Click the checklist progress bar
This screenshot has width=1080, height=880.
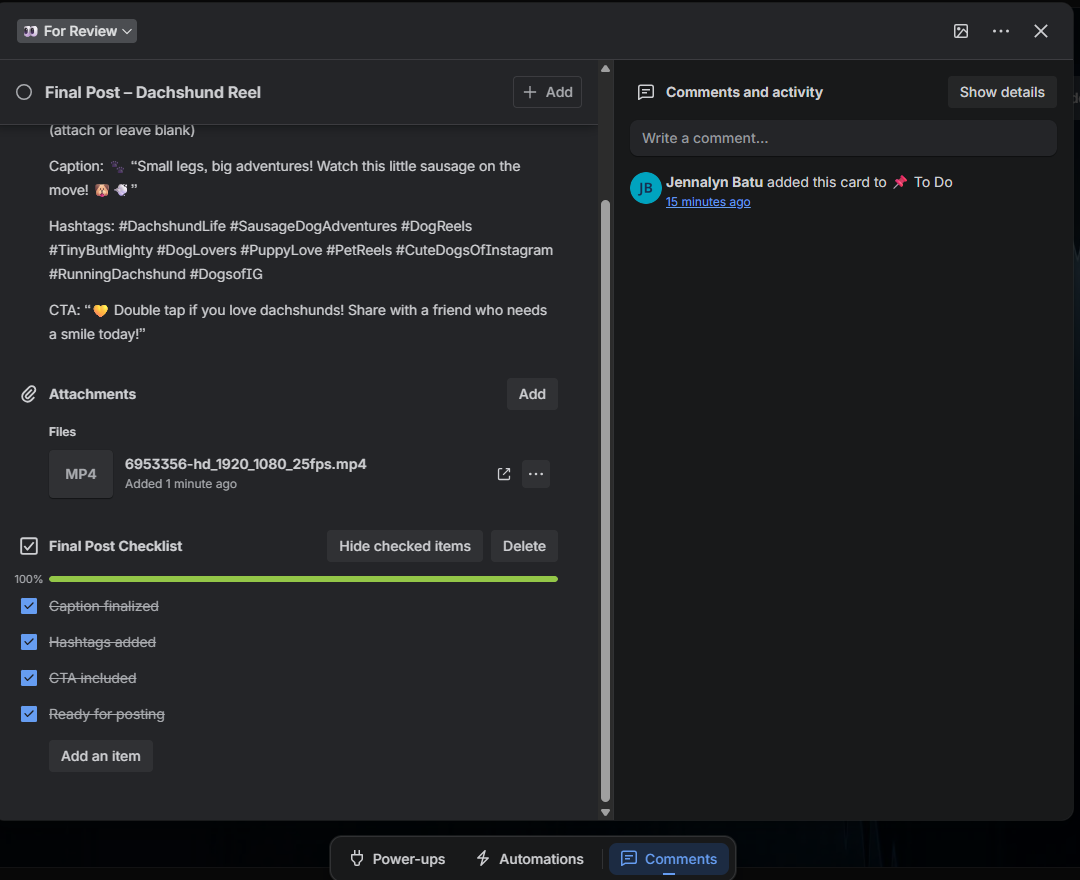click(x=303, y=579)
